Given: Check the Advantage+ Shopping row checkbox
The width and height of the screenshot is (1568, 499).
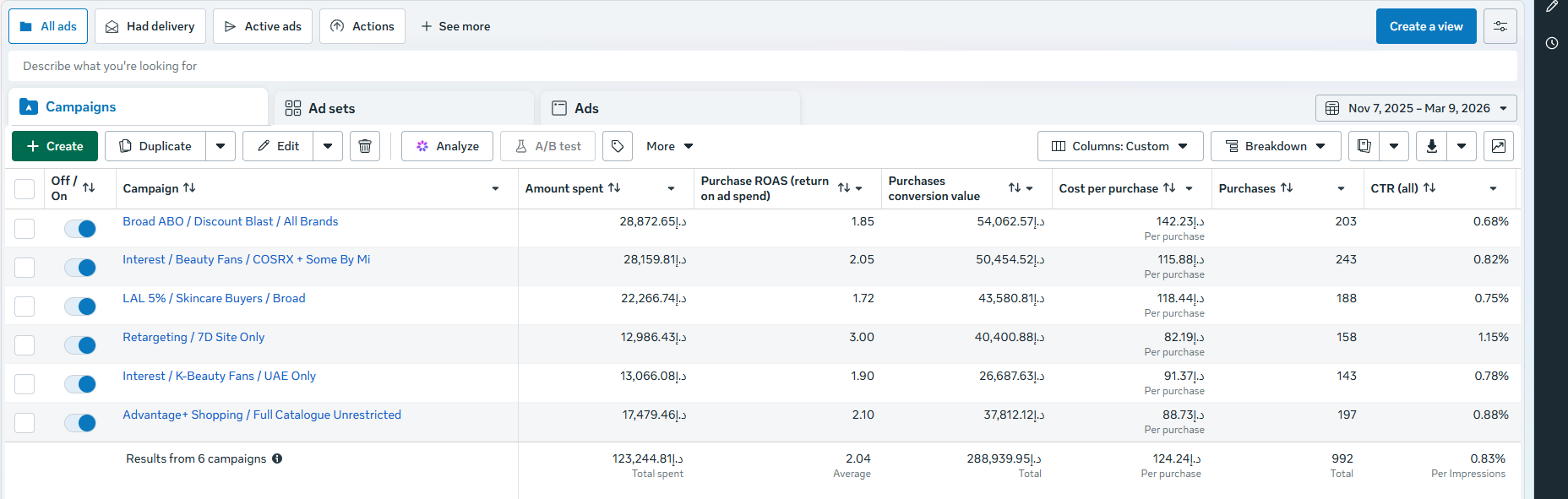Looking at the screenshot, I should [24, 423].
